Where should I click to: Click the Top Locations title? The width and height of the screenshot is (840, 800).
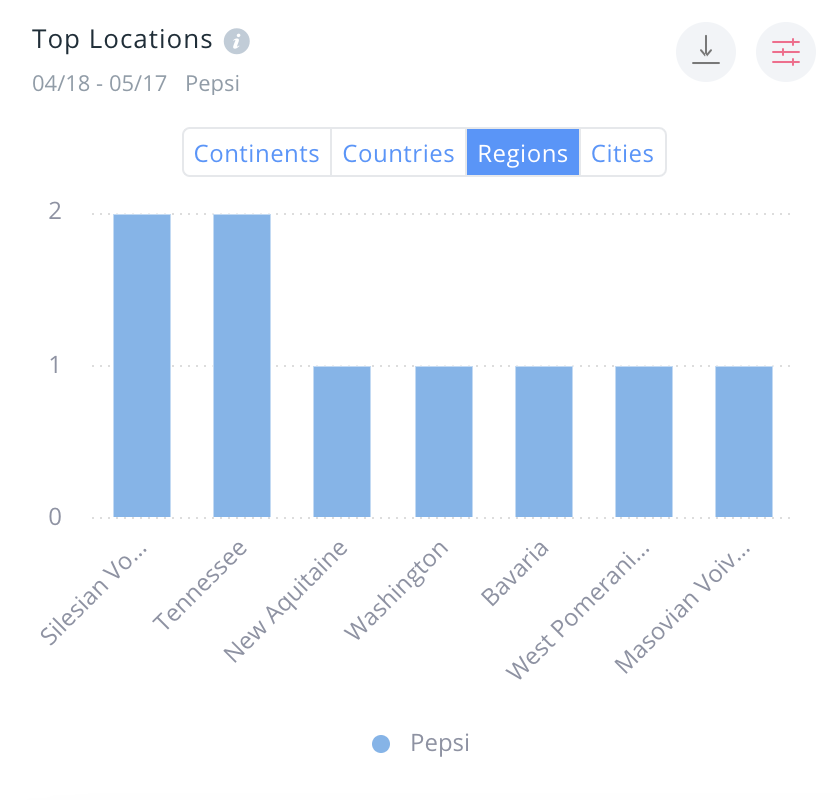click(122, 39)
